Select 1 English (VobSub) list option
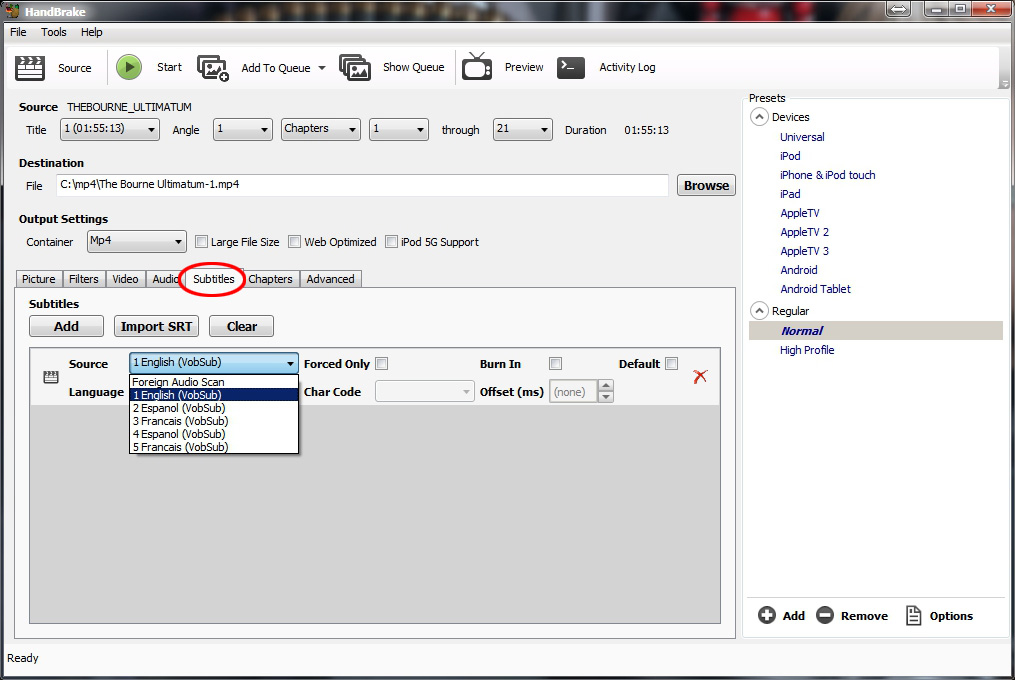Screen dimensions: 1015x680 click(214, 395)
